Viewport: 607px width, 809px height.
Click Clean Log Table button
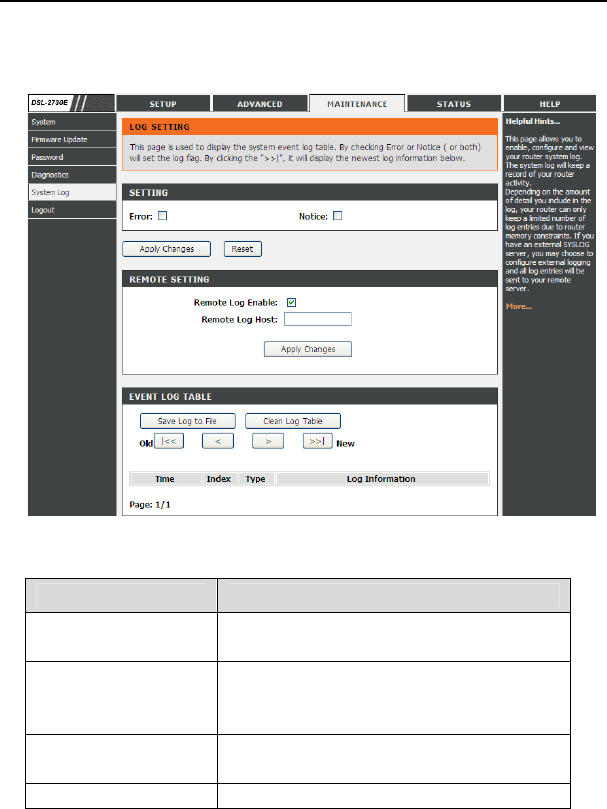pos(293,421)
